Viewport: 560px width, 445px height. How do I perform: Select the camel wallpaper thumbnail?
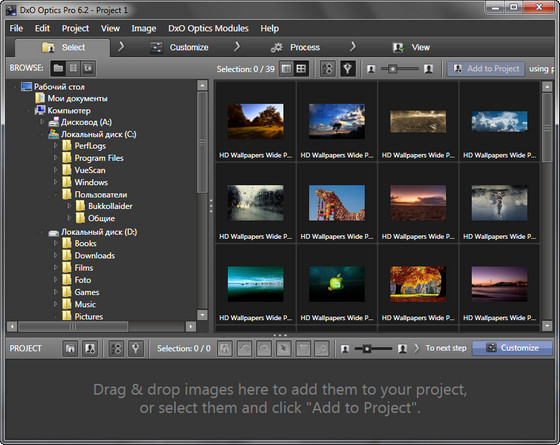click(336, 202)
